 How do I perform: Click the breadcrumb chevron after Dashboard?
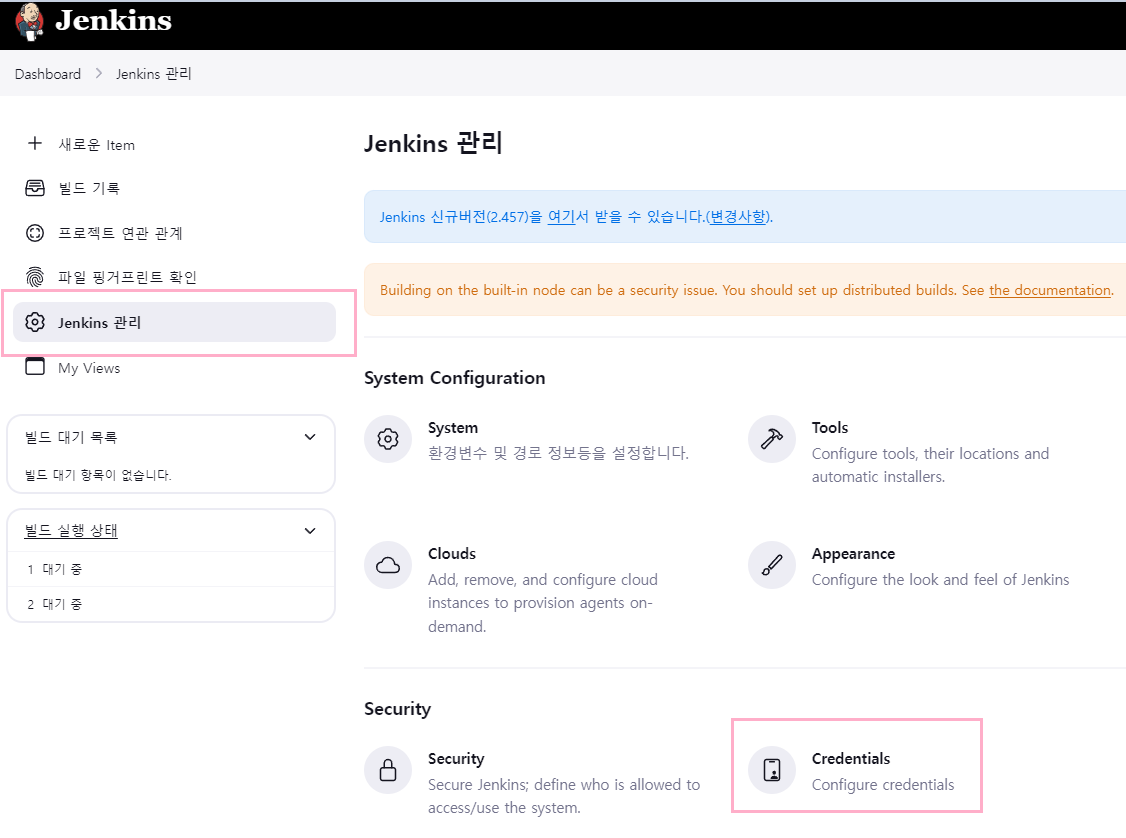click(98, 73)
